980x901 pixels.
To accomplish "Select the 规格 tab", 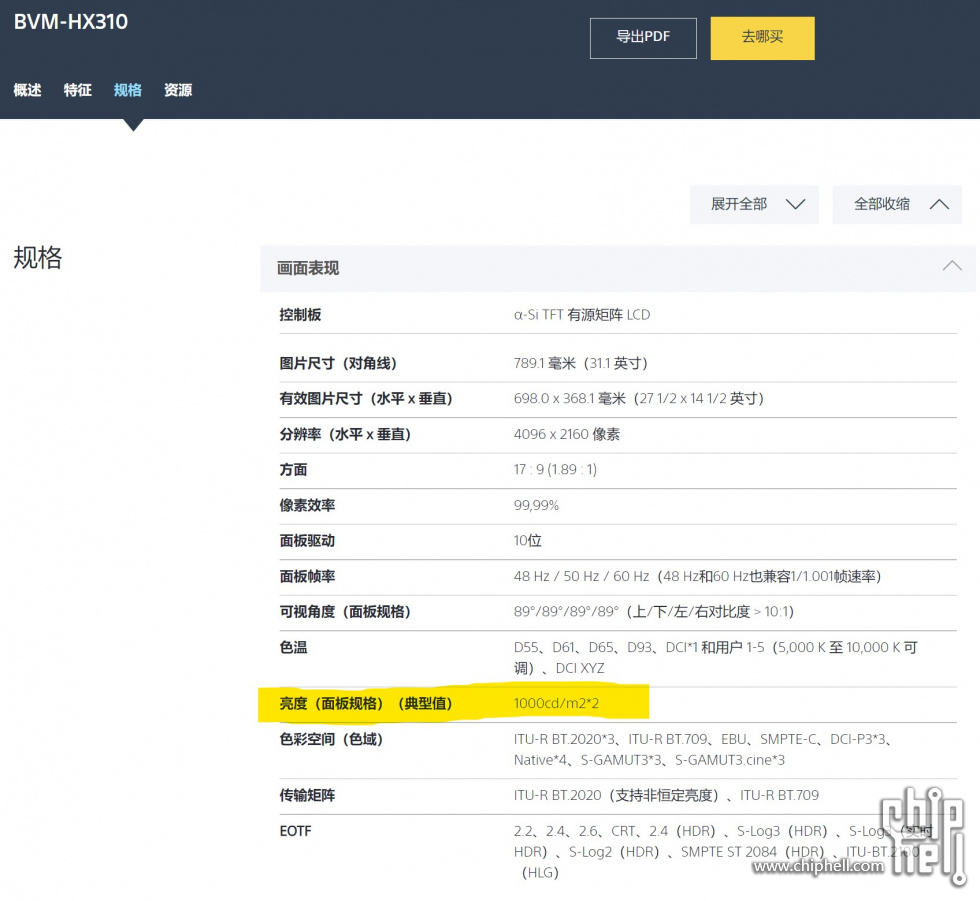I will pyautogui.click(x=128, y=90).
